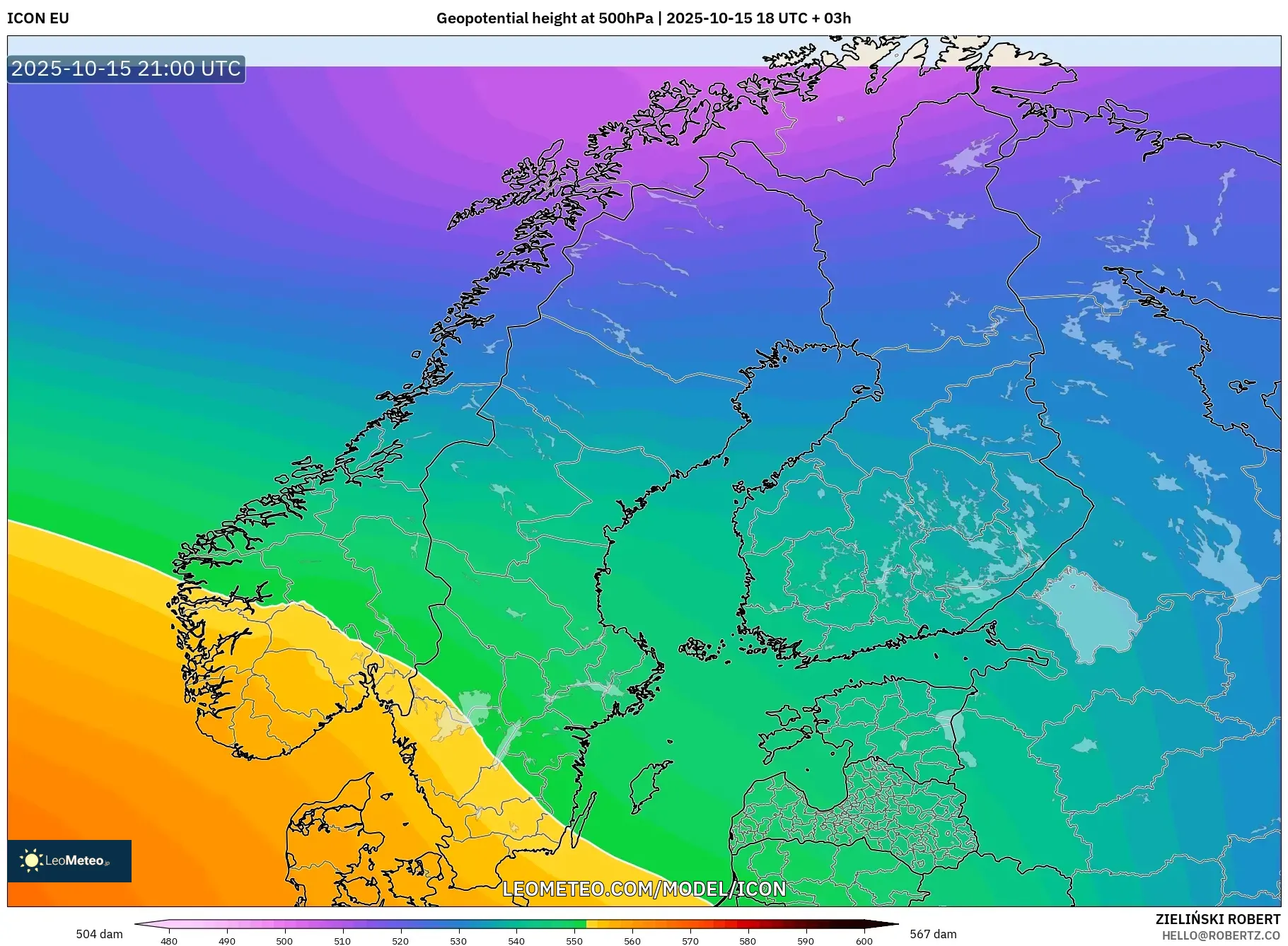Screen dimensions: 1288x946
Task: Click the 504 dam minimum value label
Action: click(99, 934)
